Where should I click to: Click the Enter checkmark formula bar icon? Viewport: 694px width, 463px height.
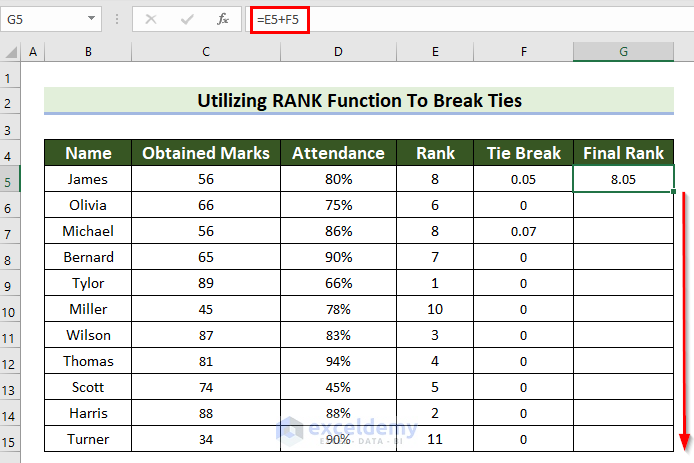tap(187, 19)
